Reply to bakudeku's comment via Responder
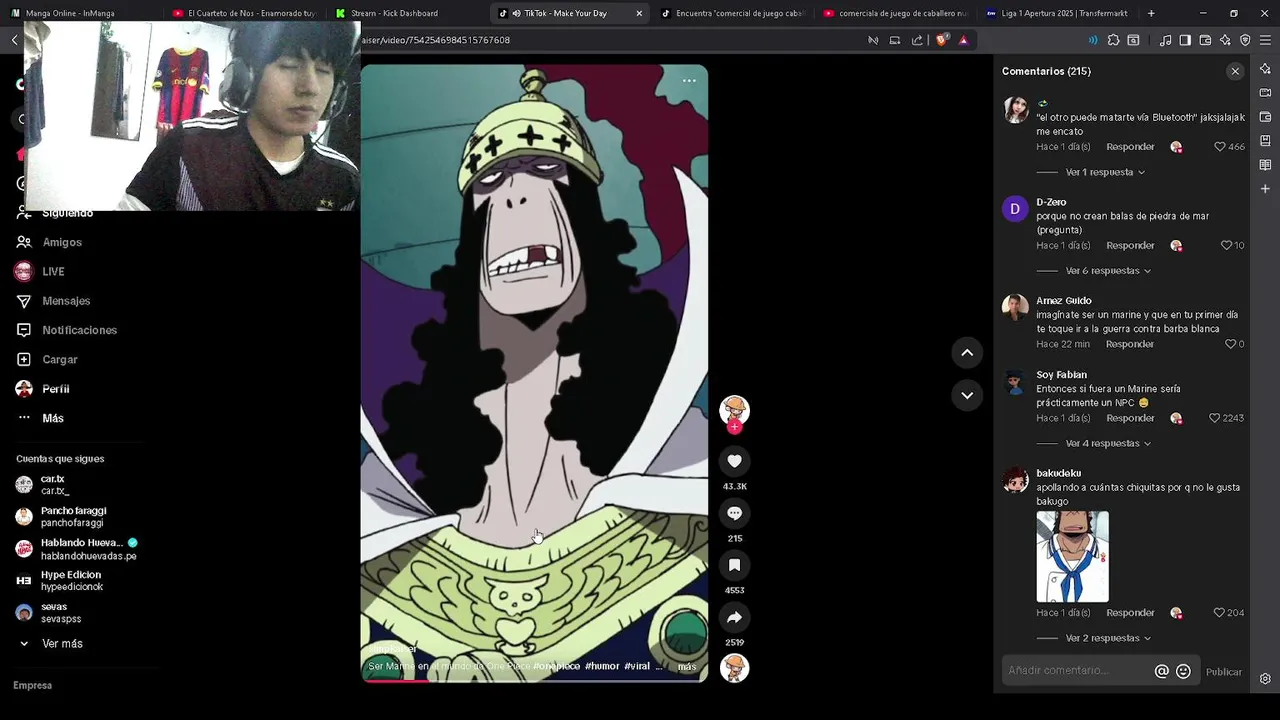The height and width of the screenshot is (720, 1280). point(1130,613)
